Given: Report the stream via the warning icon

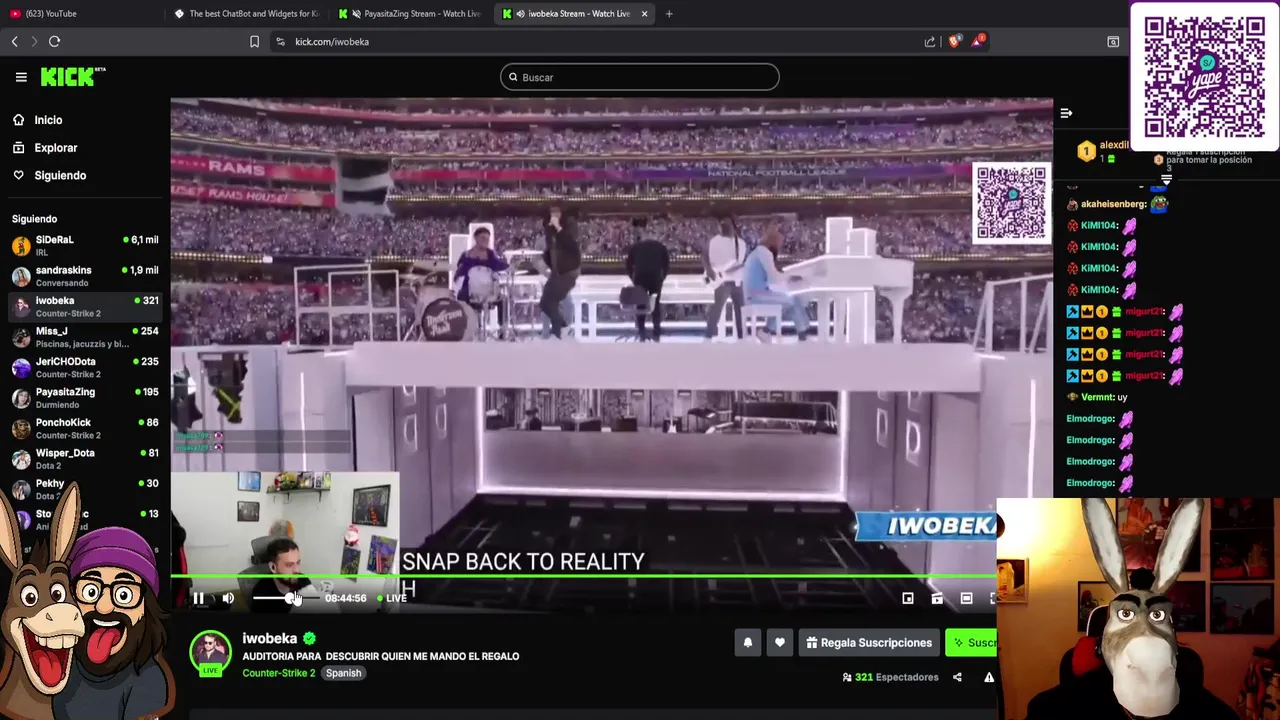Looking at the screenshot, I should tap(989, 677).
